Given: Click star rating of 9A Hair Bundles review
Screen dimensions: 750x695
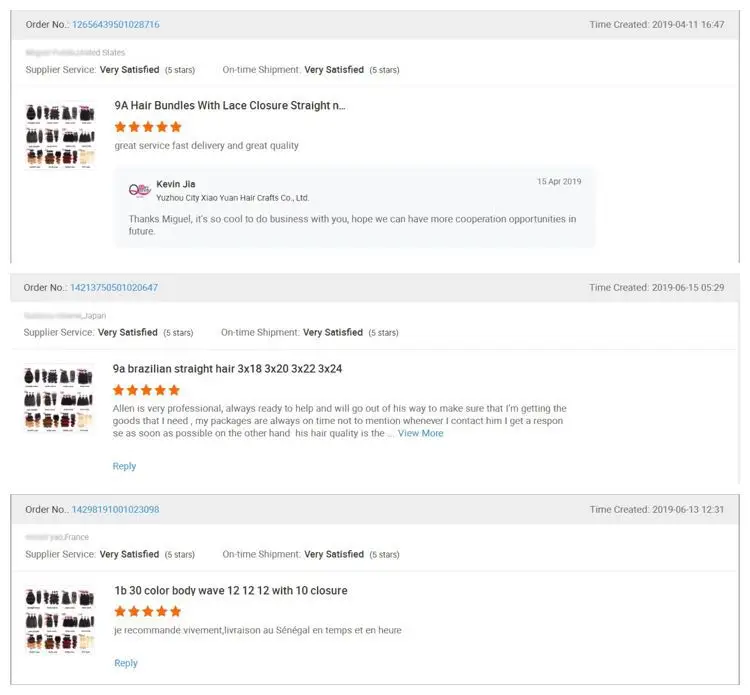Looking at the screenshot, I should (x=148, y=127).
